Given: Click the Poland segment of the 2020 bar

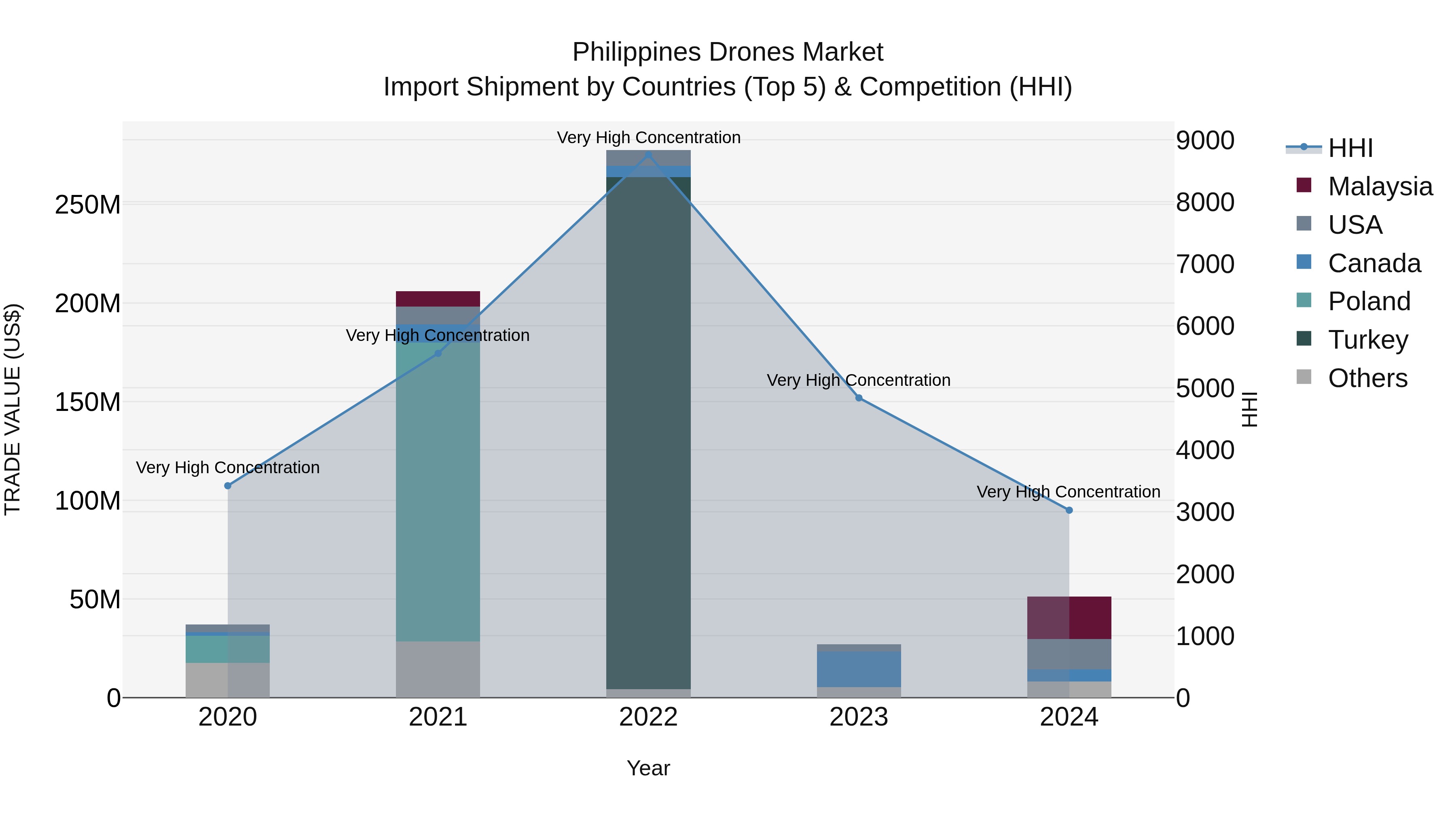Looking at the screenshot, I should click(x=228, y=650).
